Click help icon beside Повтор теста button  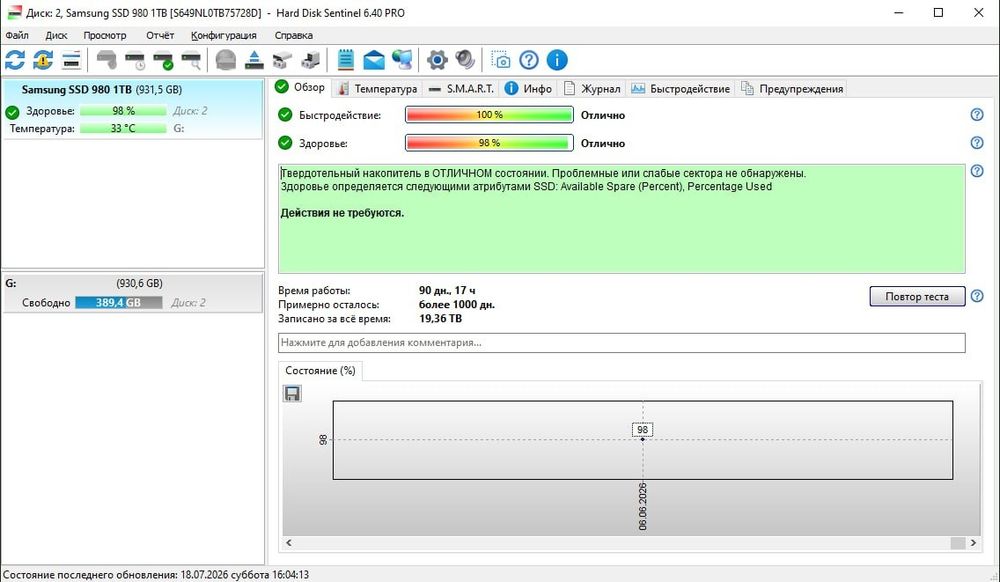[x=976, y=296]
